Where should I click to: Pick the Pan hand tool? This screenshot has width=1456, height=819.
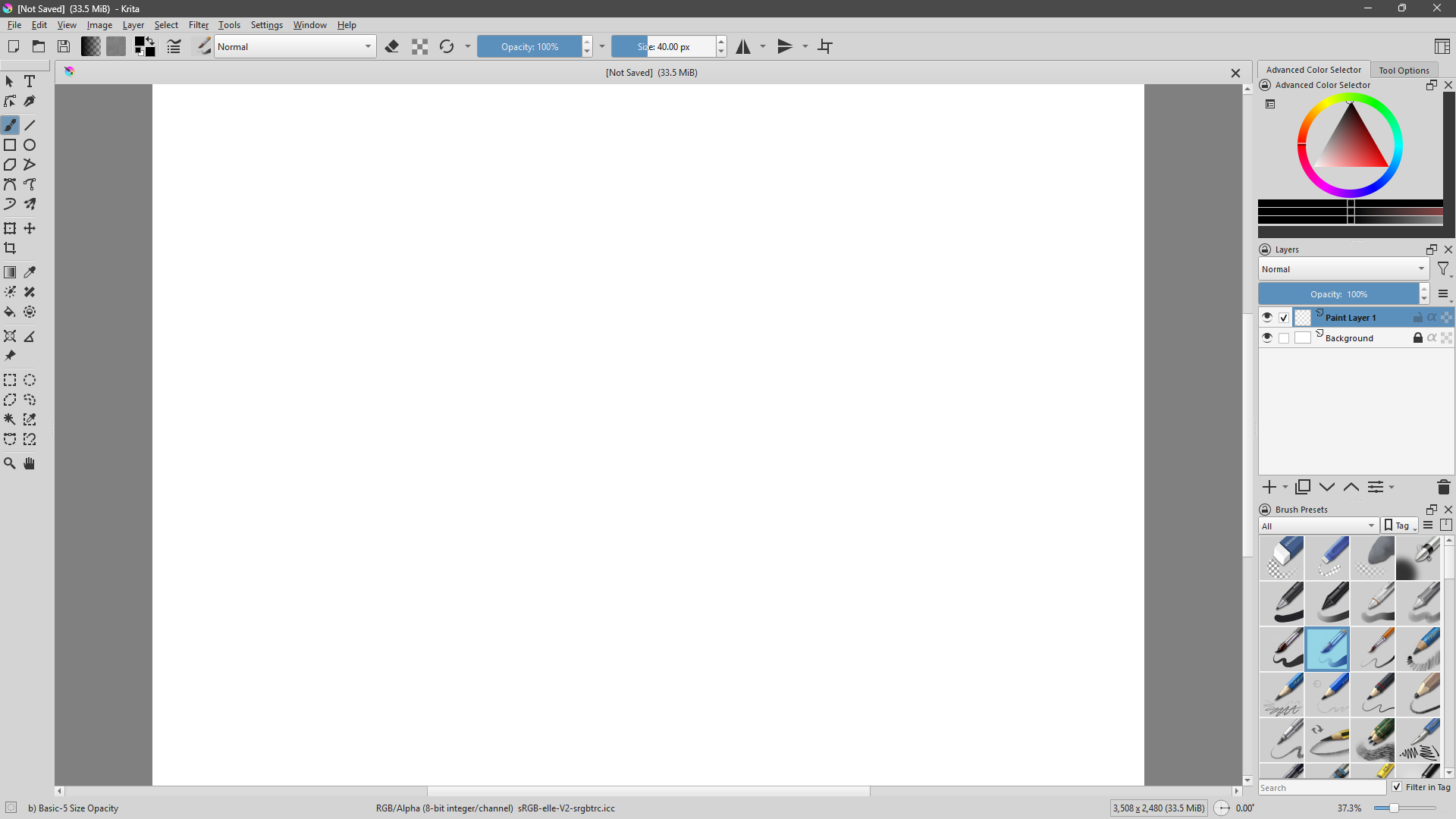pos(30,463)
